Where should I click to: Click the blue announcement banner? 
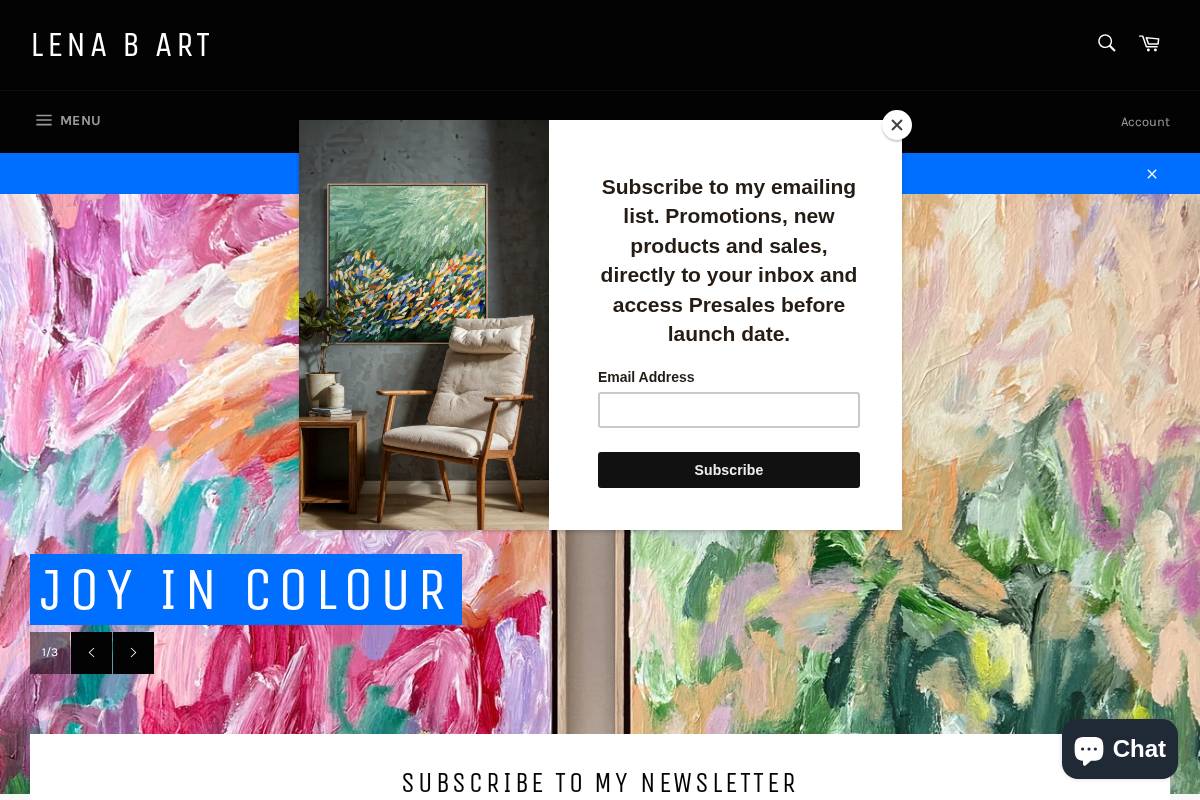point(600,173)
